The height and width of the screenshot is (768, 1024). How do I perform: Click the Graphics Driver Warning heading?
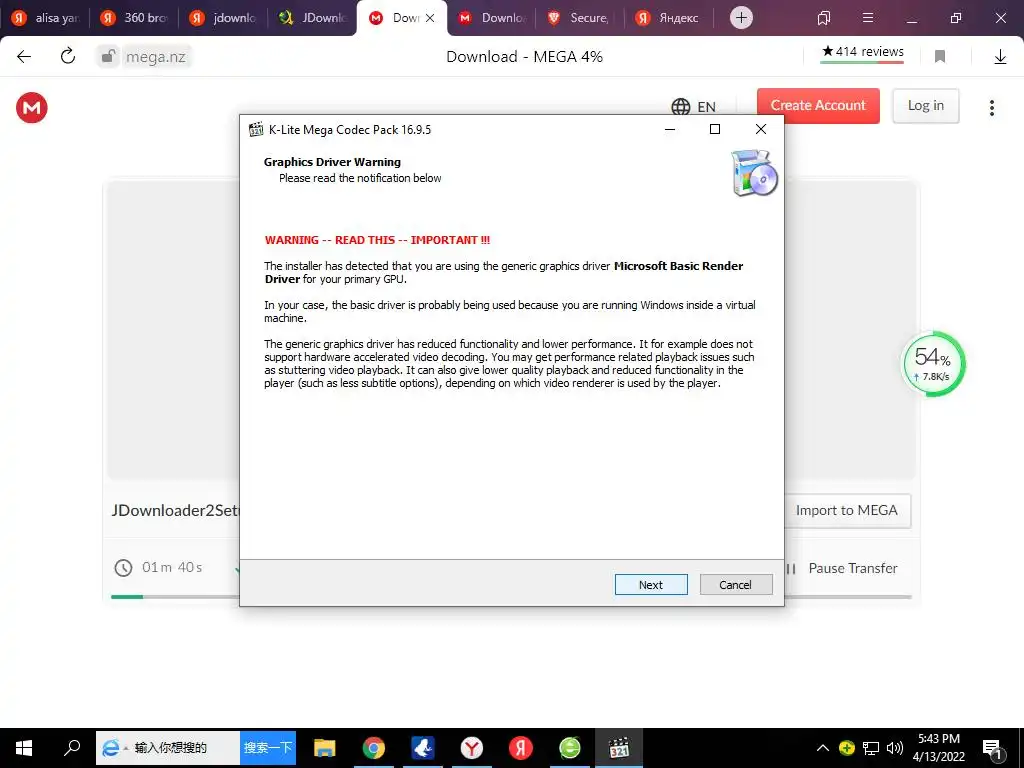332,162
